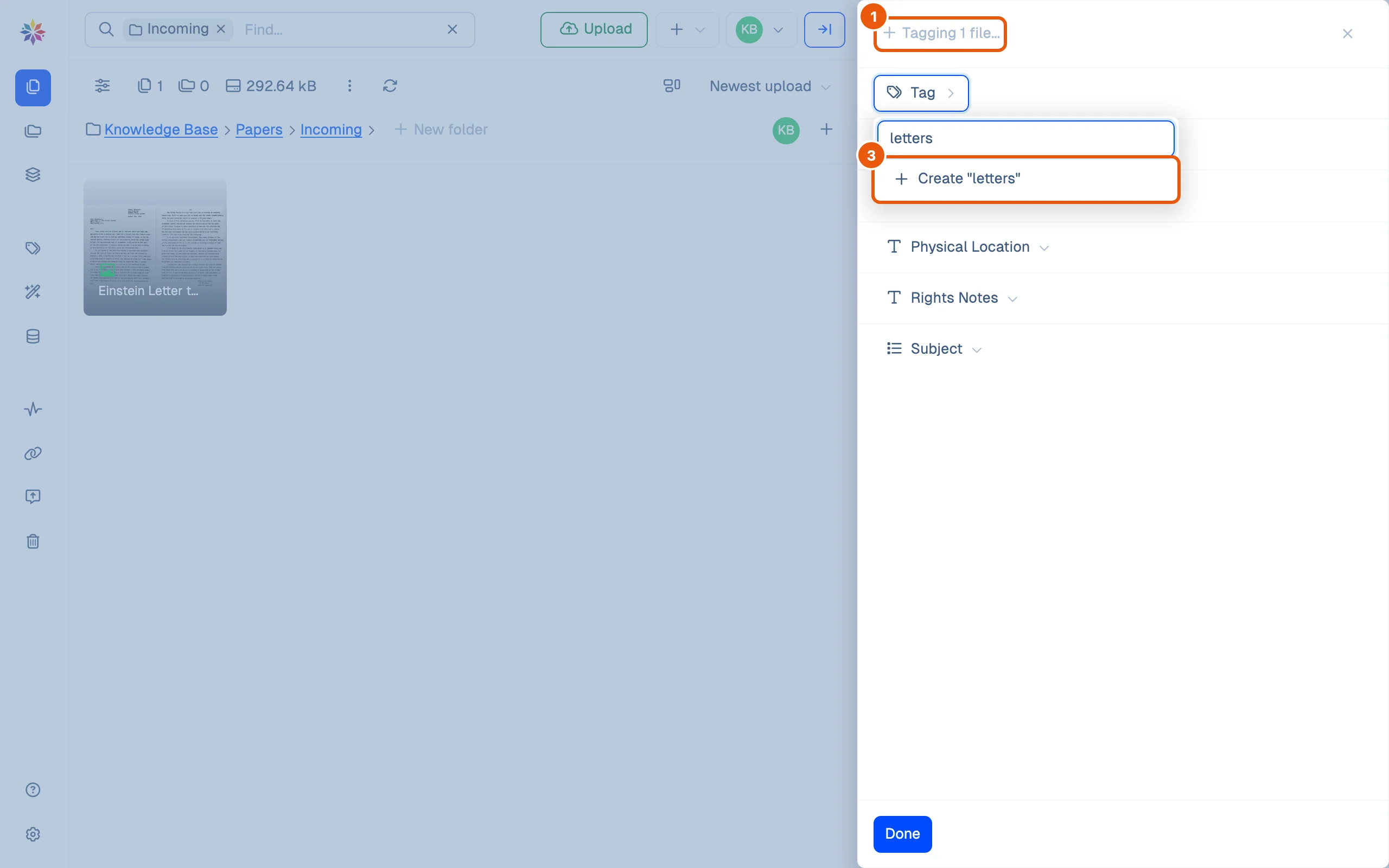The image size is (1389, 868).
Task: Expand the Subject field
Action: tap(934, 349)
